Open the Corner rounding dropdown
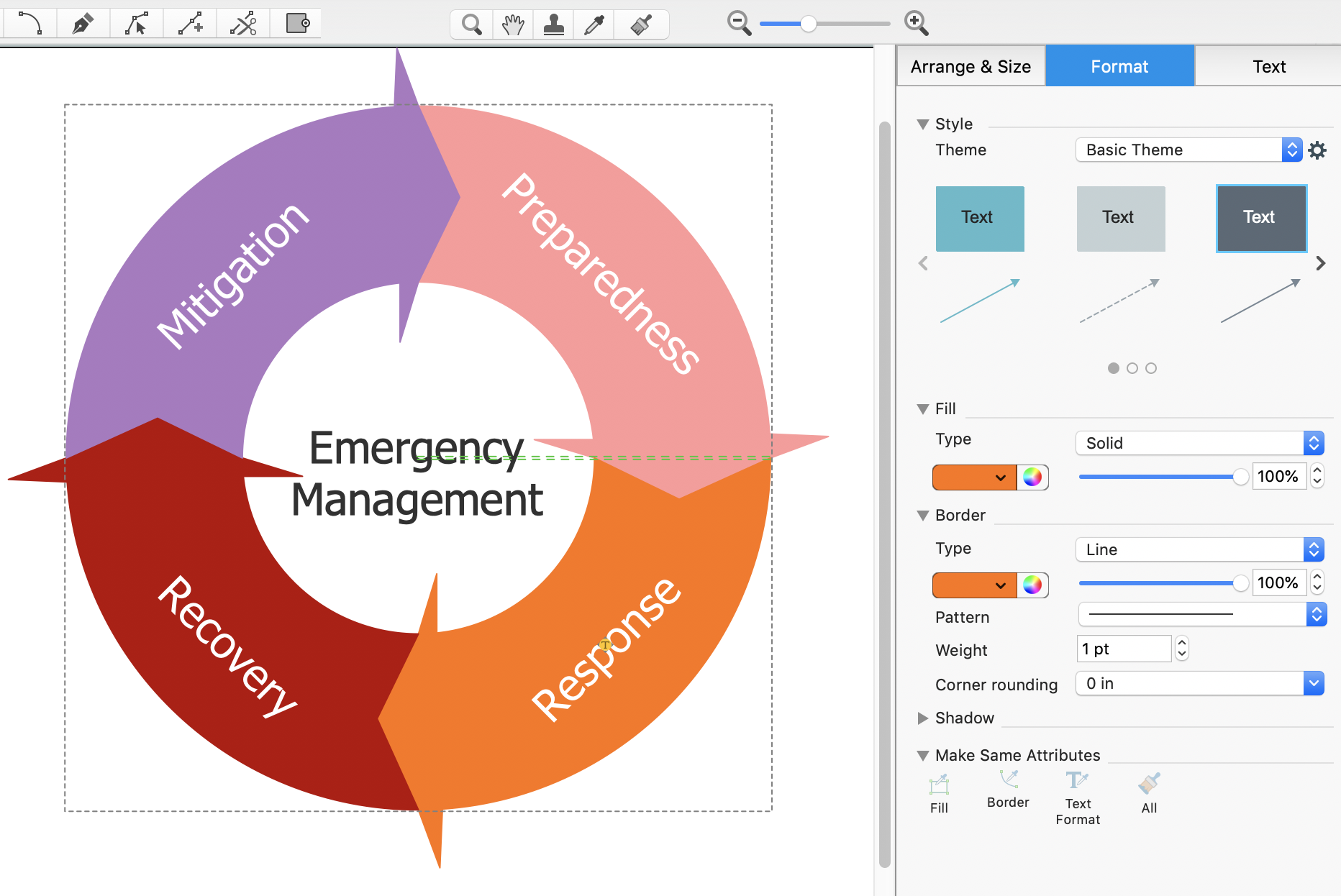 pos(1199,683)
